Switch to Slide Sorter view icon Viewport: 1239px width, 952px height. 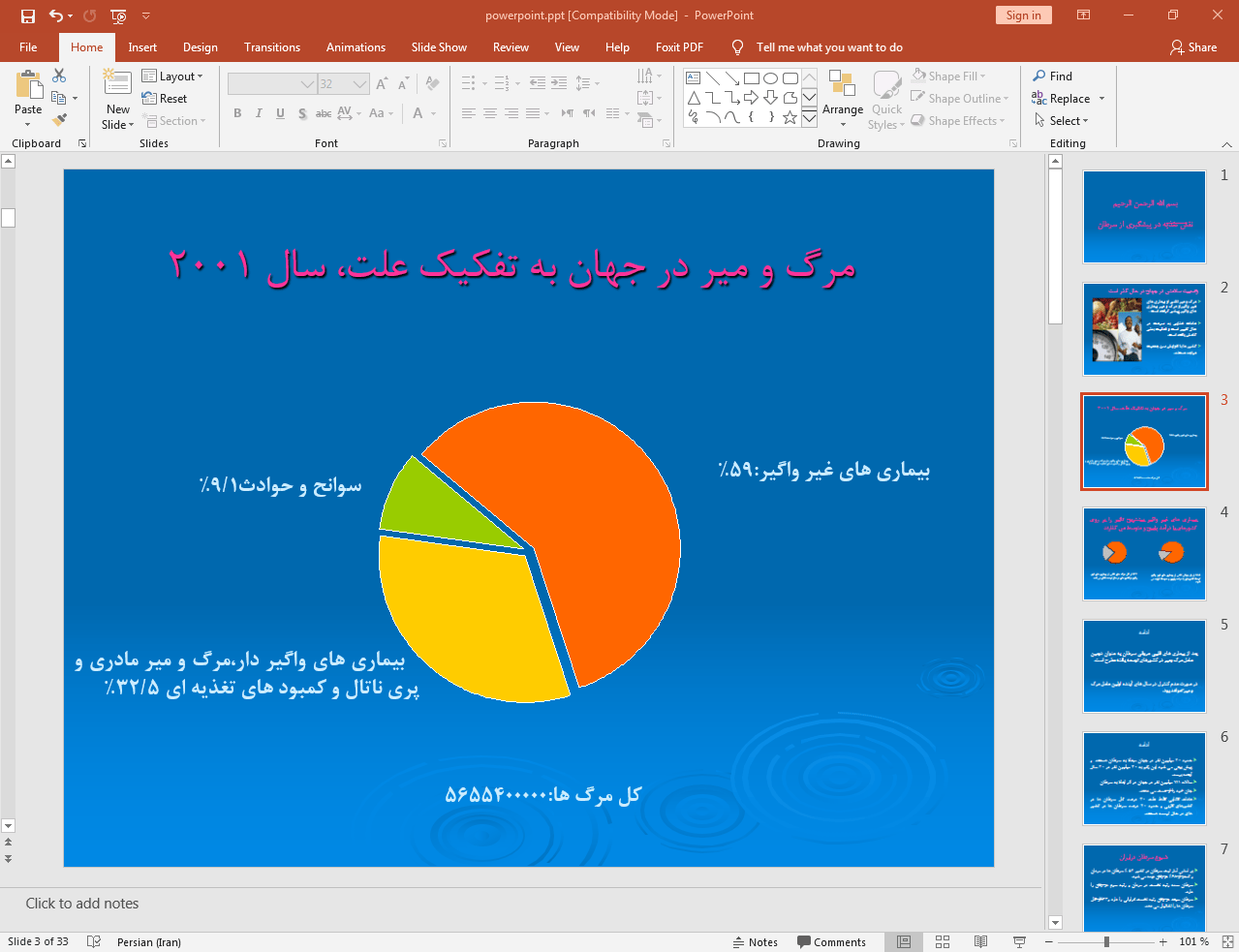tap(943, 941)
